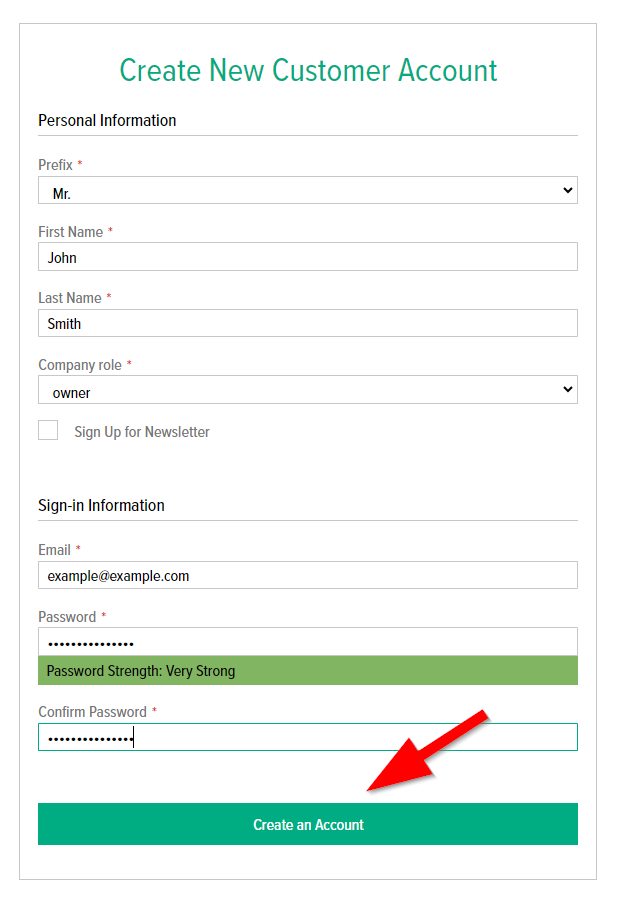The image size is (618, 902).
Task: Click the Sign Up for Newsletter label text
Action: pyautogui.click(x=142, y=432)
